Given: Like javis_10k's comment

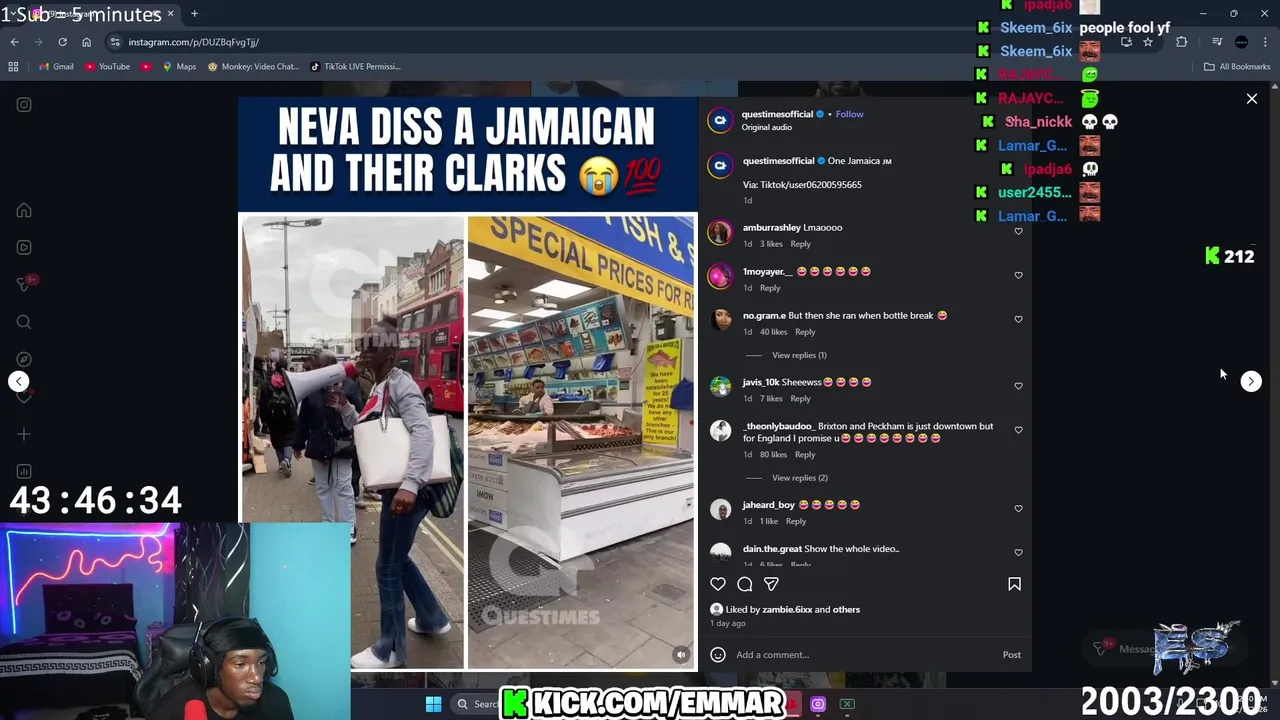Looking at the screenshot, I should (x=1018, y=386).
